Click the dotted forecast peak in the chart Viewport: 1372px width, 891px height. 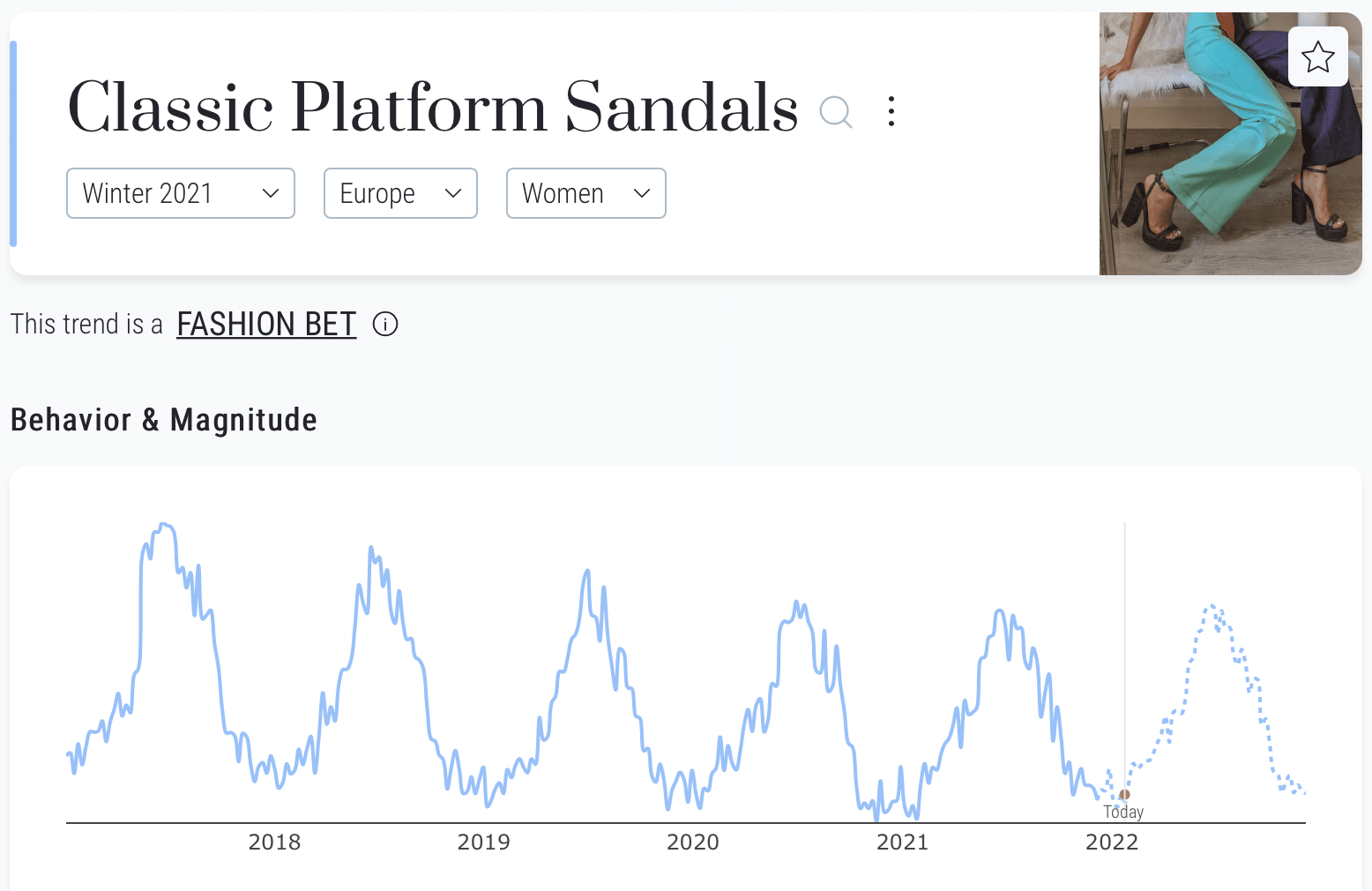pyautogui.click(x=1213, y=607)
